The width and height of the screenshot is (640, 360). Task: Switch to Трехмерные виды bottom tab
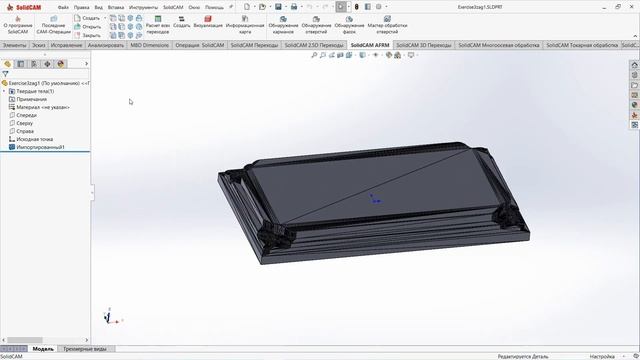[85, 349]
